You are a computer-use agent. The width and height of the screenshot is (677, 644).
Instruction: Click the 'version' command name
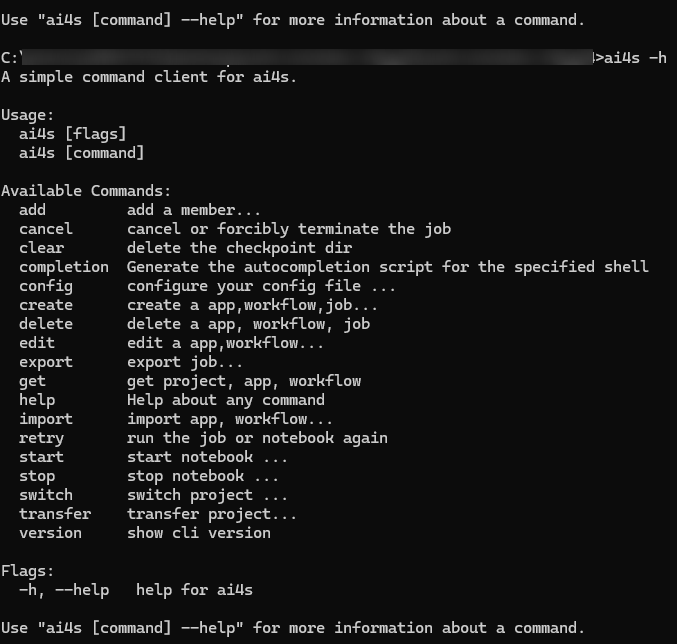tap(51, 533)
